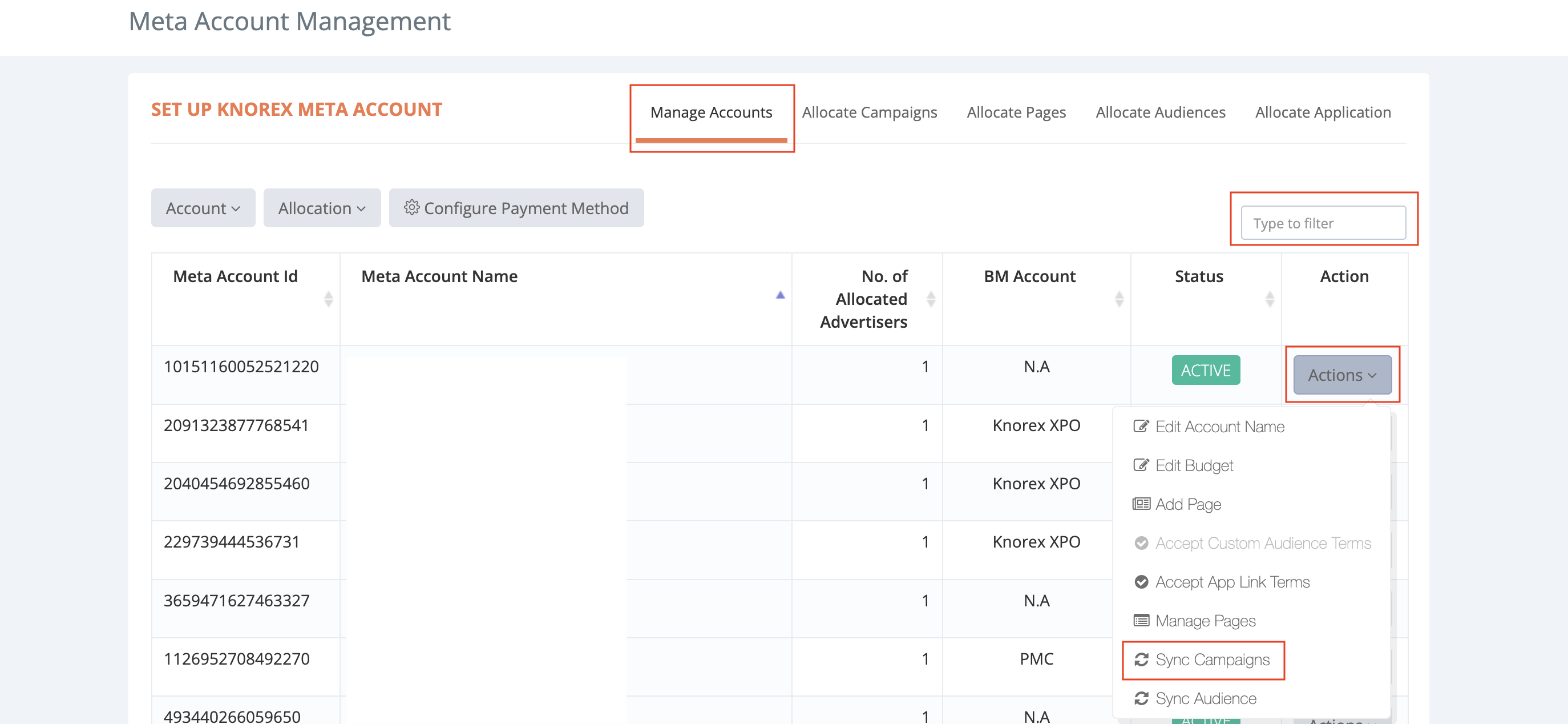Collapse the Actions dropdown in first row
The height and width of the screenshot is (724, 1568).
[x=1341, y=375]
